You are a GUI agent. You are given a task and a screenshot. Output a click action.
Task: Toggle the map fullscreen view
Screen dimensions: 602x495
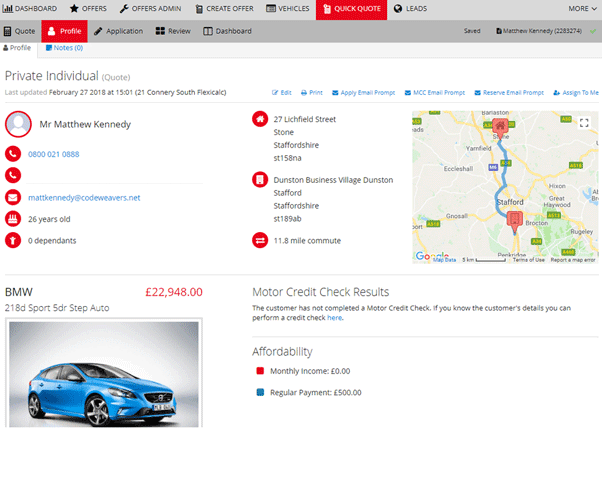pos(584,123)
